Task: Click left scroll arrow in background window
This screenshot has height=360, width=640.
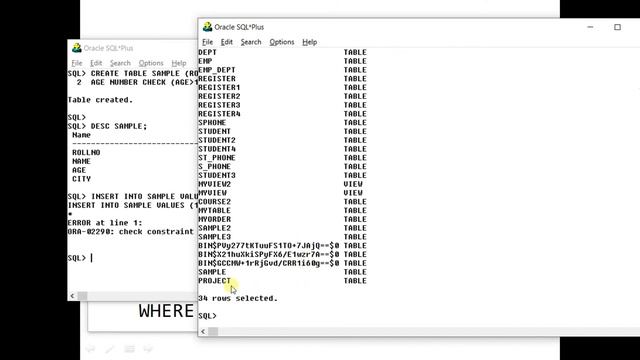Action: tap(72, 296)
